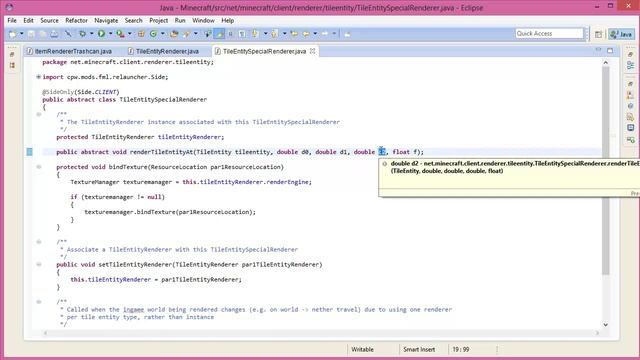Viewport: 640px width, 360px height.
Task: Launch Debug with the bug icon
Action: point(82,34)
